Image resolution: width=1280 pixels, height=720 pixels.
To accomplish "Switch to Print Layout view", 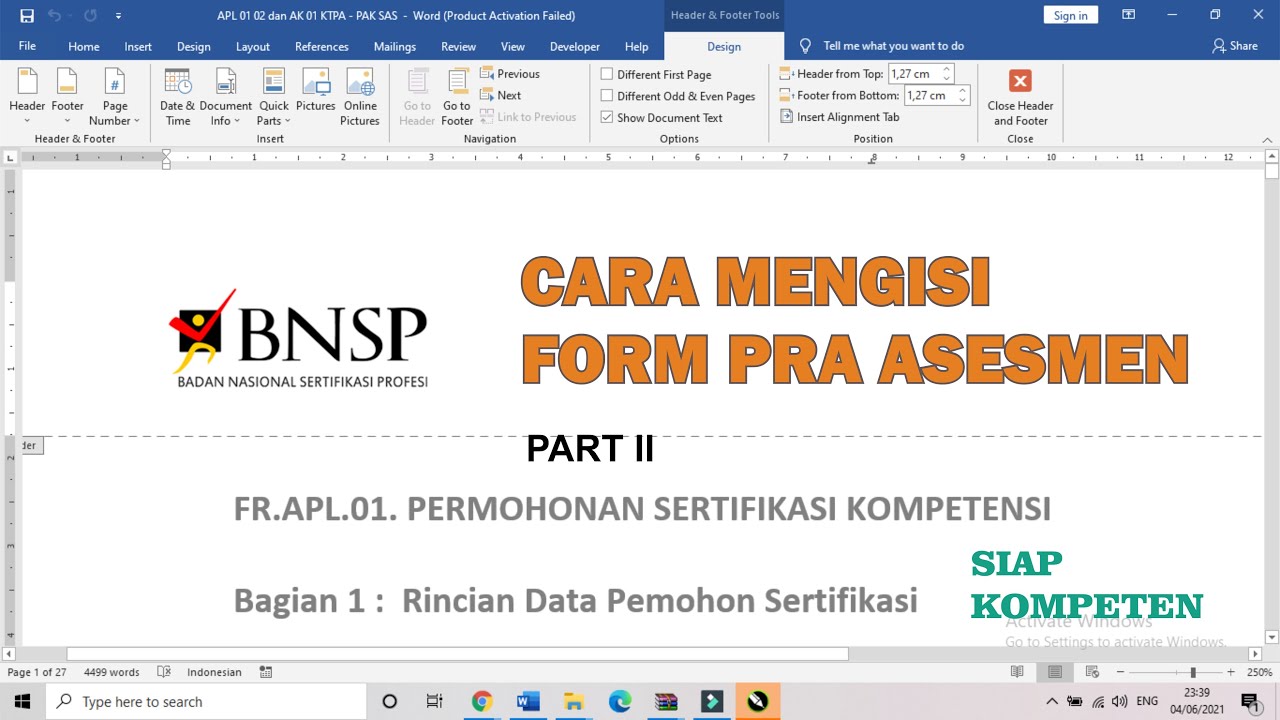I will pyautogui.click(x=1054, y=672).
